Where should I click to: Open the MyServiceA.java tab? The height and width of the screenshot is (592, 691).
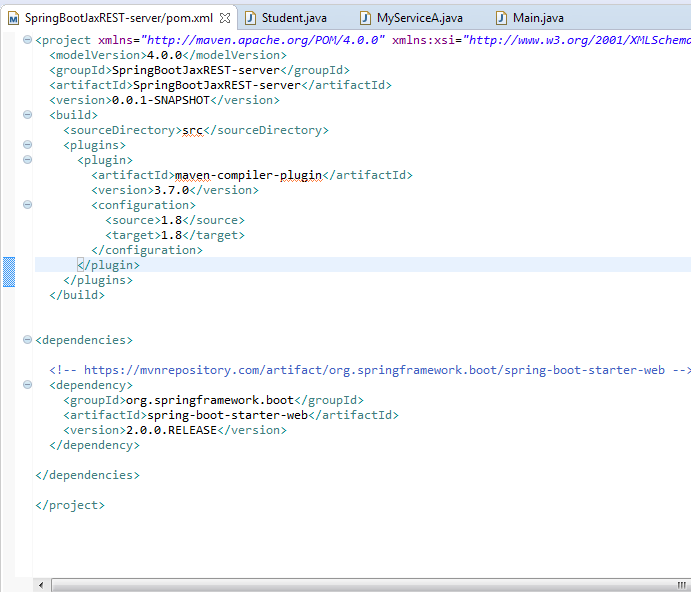pyautogui.click(x=420, y=18)
